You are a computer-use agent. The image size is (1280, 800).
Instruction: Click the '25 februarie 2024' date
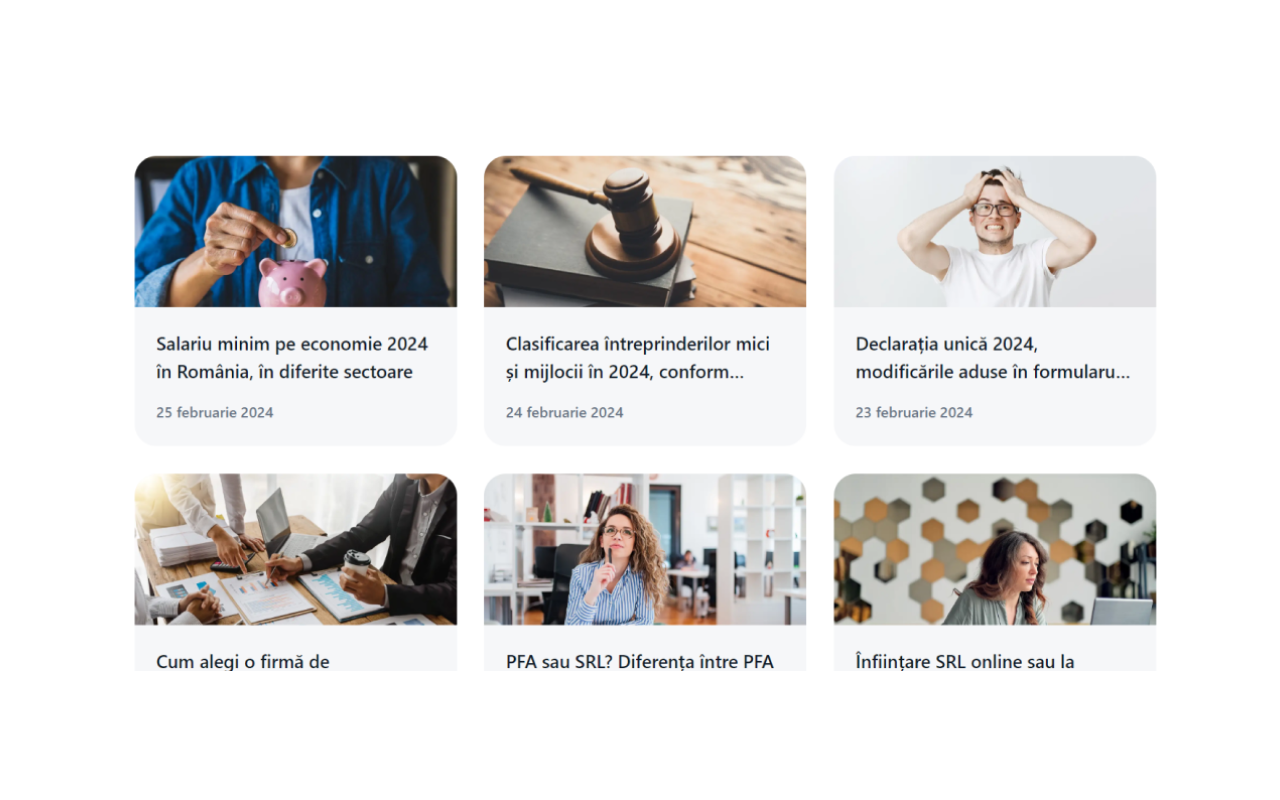pyautogui.click(x=215, y=412)
